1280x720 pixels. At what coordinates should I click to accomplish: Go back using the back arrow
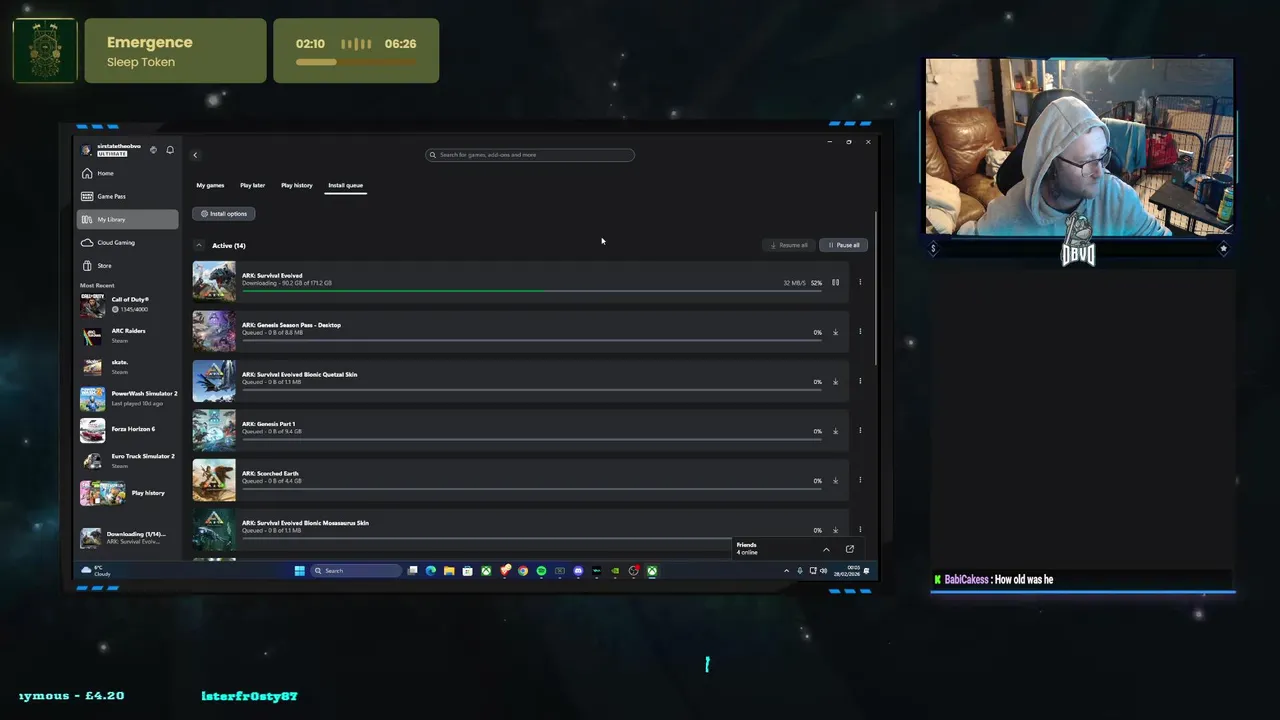(195, 155)
